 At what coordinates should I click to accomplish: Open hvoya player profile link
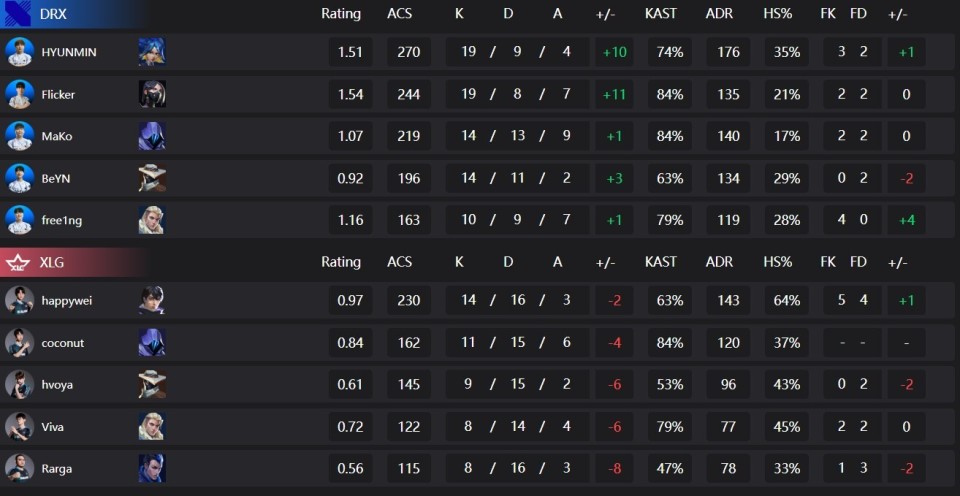coord(57,385)
